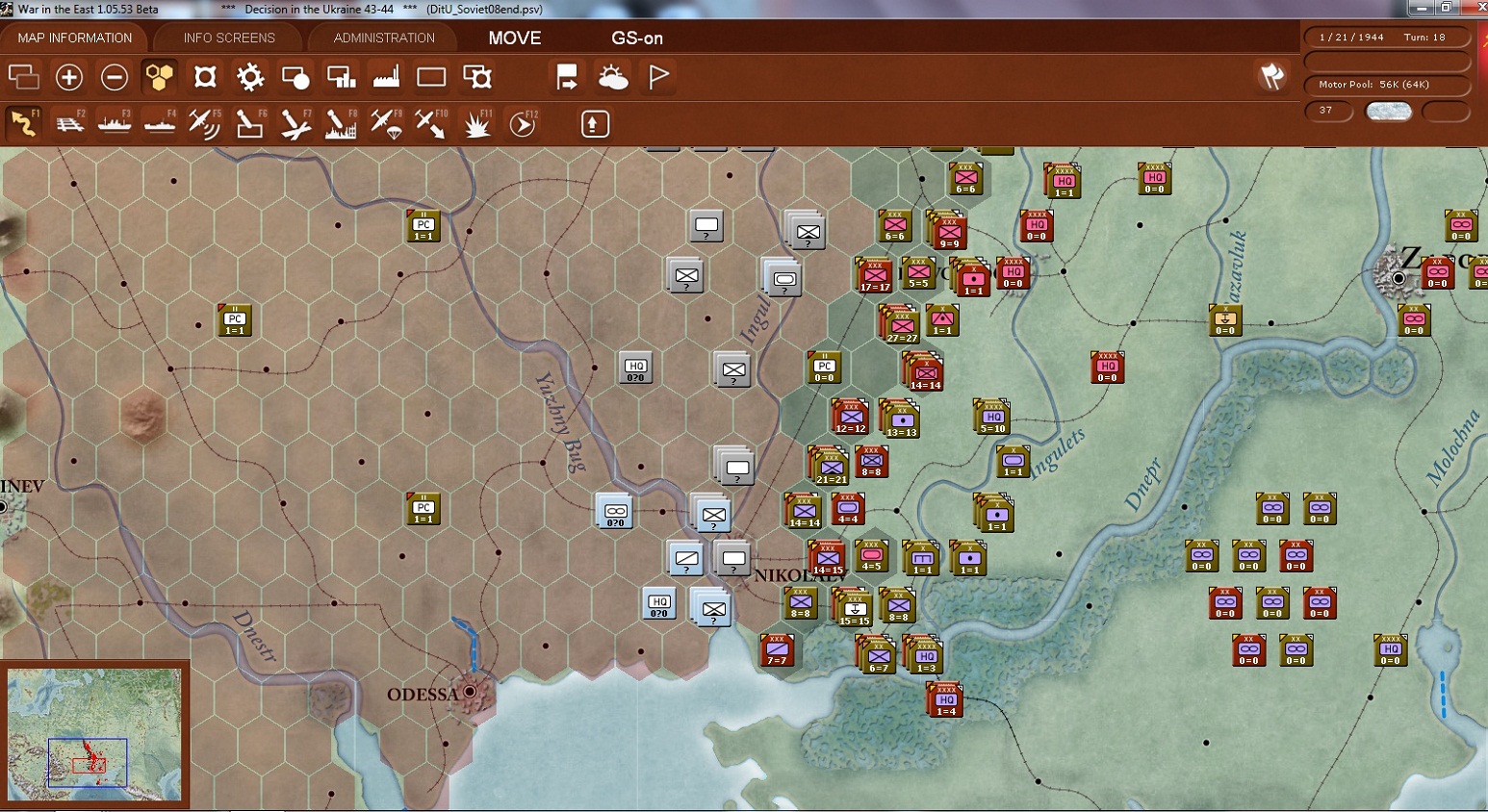Select F1 ground move mode
This screenshot has width=1488, height=812.
[24, 123]
